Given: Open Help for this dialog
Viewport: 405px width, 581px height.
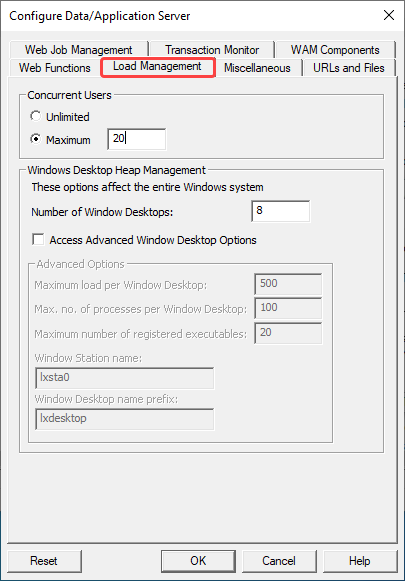Looking at the screenshot, I should click(360, 561).
